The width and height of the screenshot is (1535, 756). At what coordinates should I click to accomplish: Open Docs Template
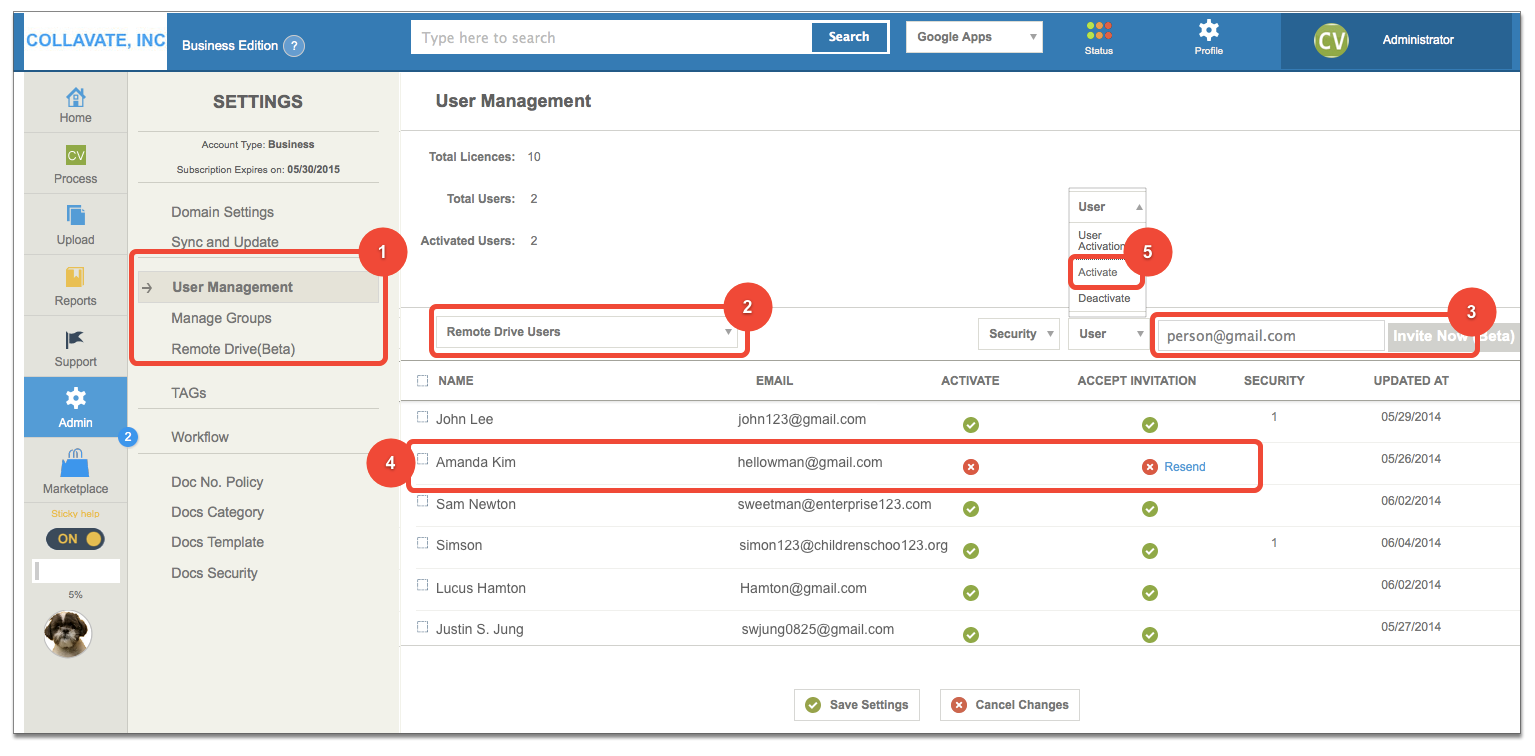click(x=218, y=542)
